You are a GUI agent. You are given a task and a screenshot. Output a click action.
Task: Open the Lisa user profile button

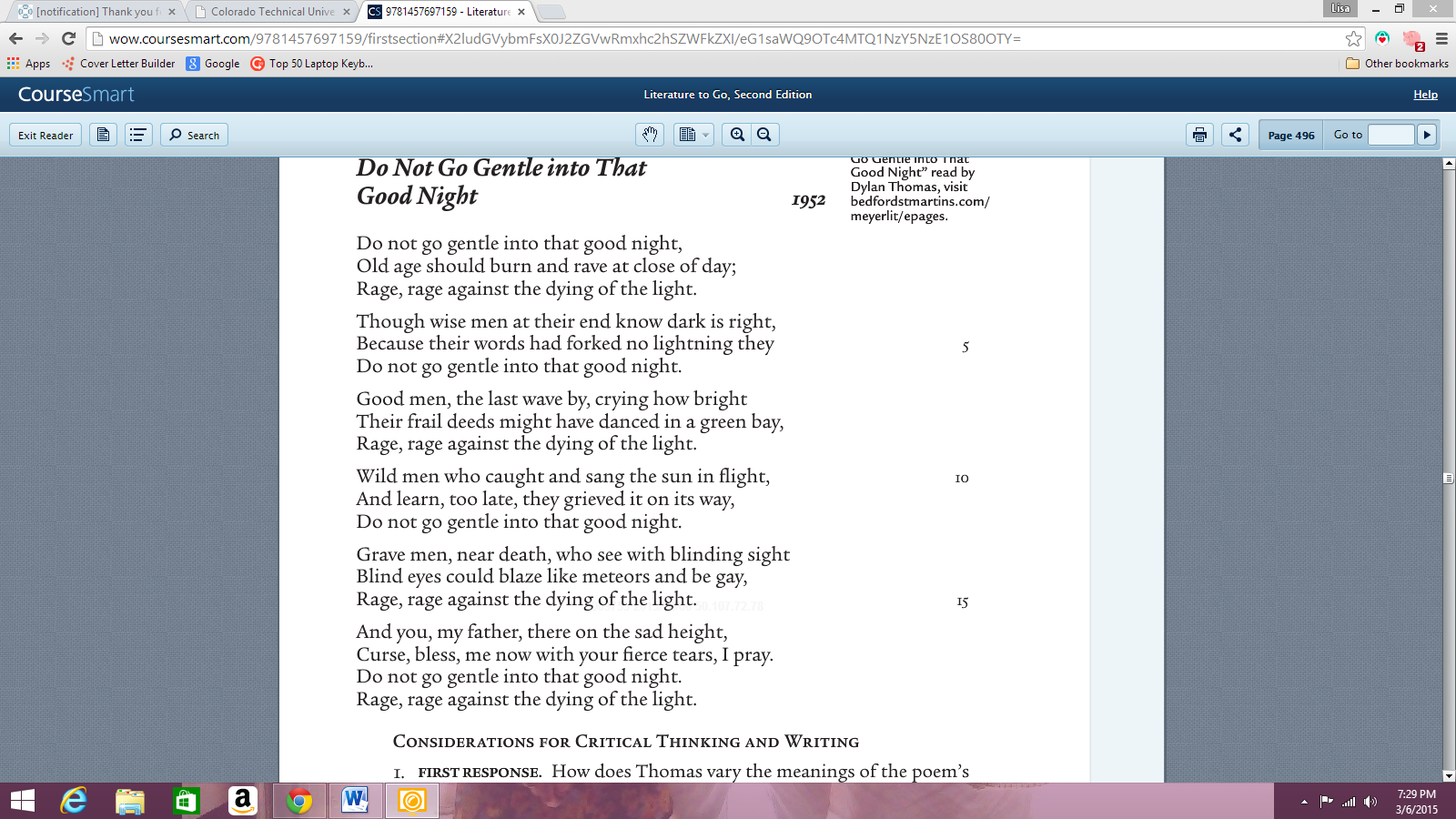point(1340,8)
